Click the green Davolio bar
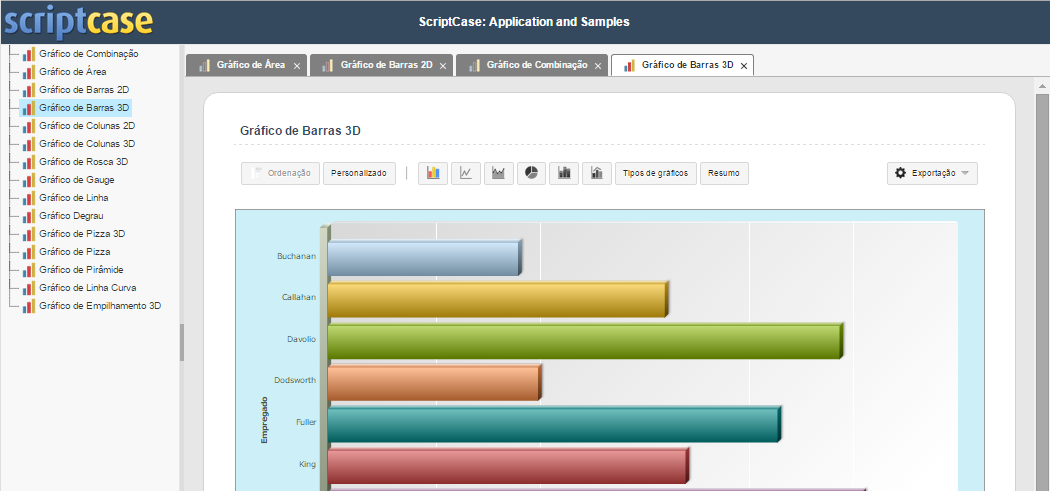 click(584, 340)
